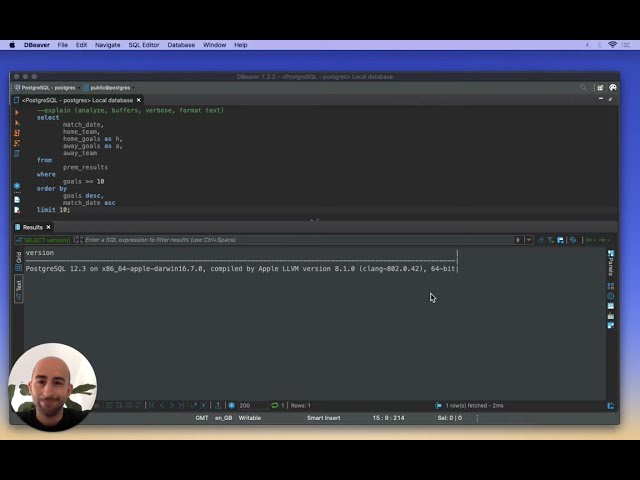Viewport: 640px width, 480px height.
Task: Click the execute script in new tab icon
Action: tap(17, 133)
